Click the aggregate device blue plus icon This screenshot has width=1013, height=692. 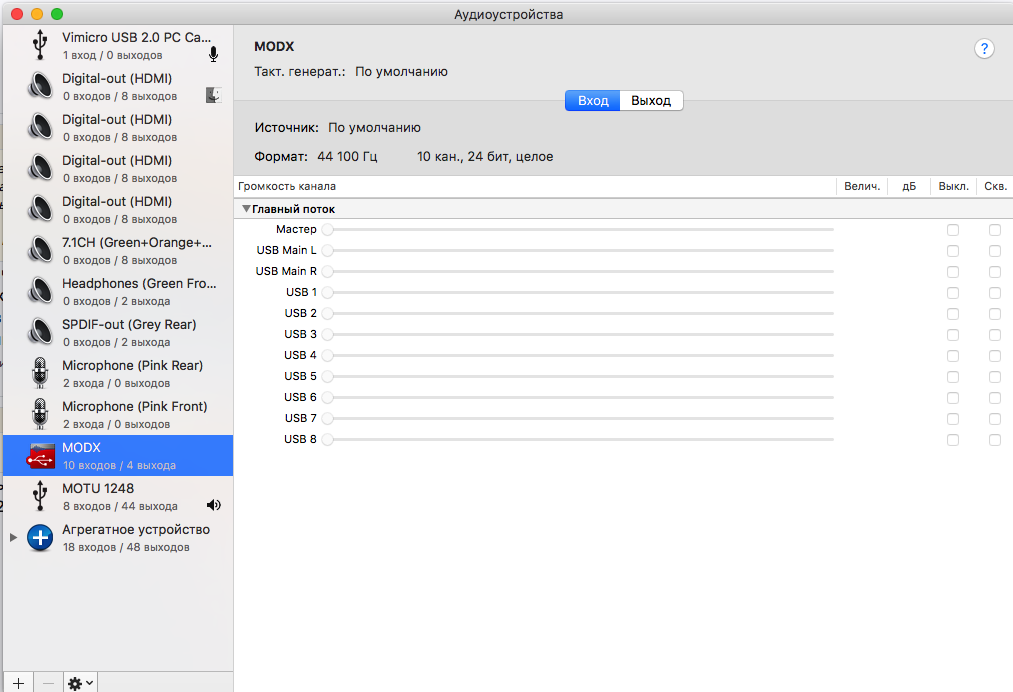pos(40,537)
